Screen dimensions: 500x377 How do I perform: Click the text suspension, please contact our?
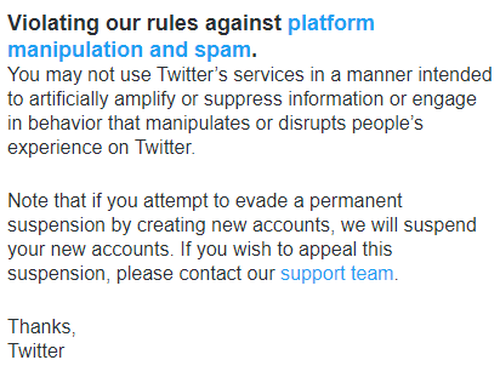pos(141,274)
